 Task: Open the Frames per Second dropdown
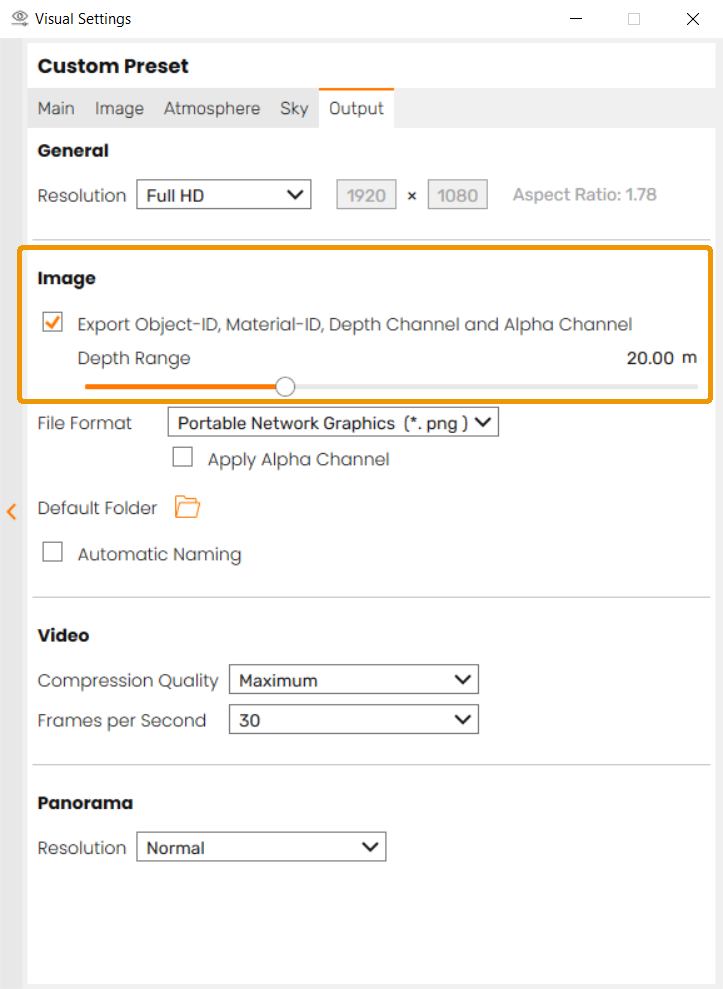click(x=353, y=720)
